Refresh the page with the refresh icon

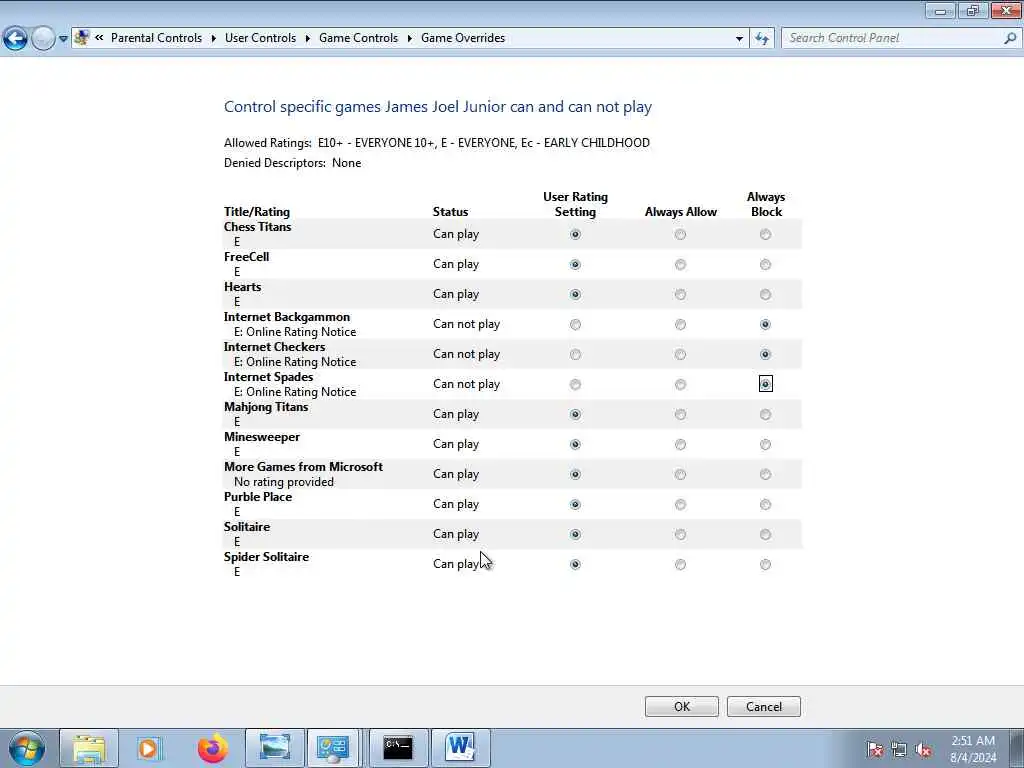762,39
